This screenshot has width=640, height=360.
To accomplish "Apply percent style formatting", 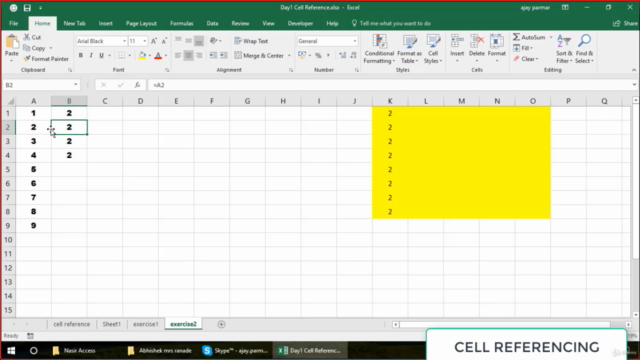I will (318, 56).
